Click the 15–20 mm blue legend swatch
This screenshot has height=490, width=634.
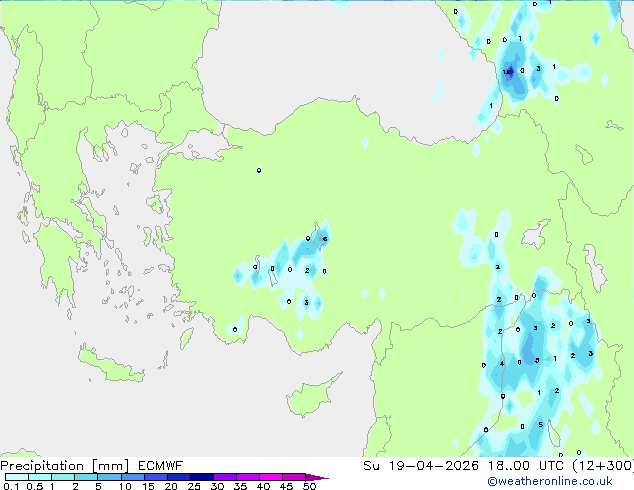155,477
